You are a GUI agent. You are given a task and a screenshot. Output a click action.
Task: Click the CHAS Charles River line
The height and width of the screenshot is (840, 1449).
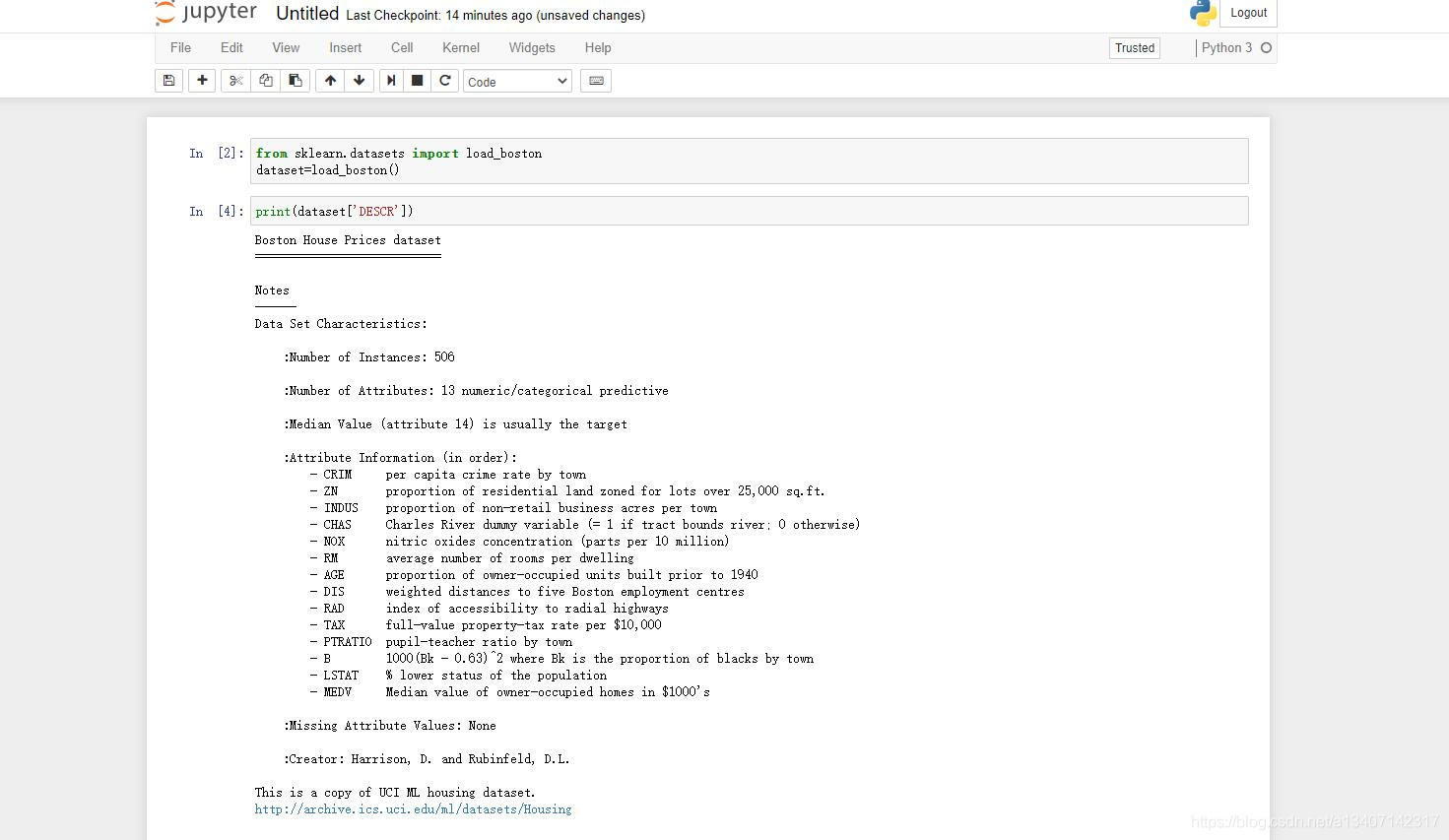tap(585, 525)
